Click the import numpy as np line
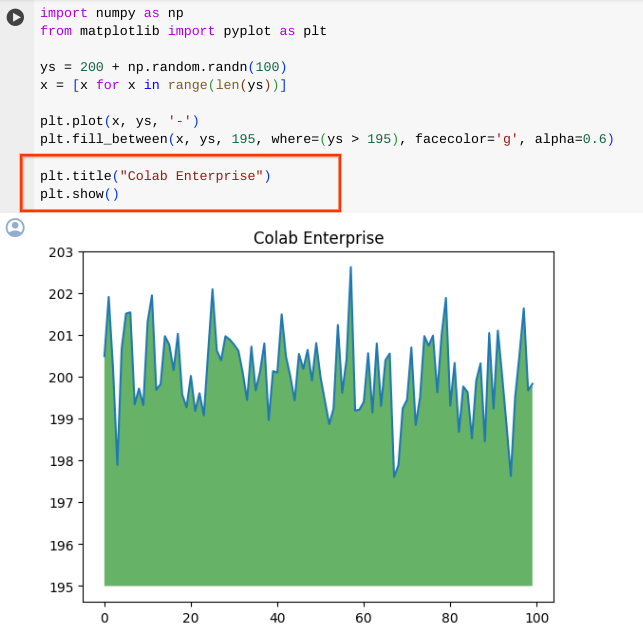 point(112,13)
